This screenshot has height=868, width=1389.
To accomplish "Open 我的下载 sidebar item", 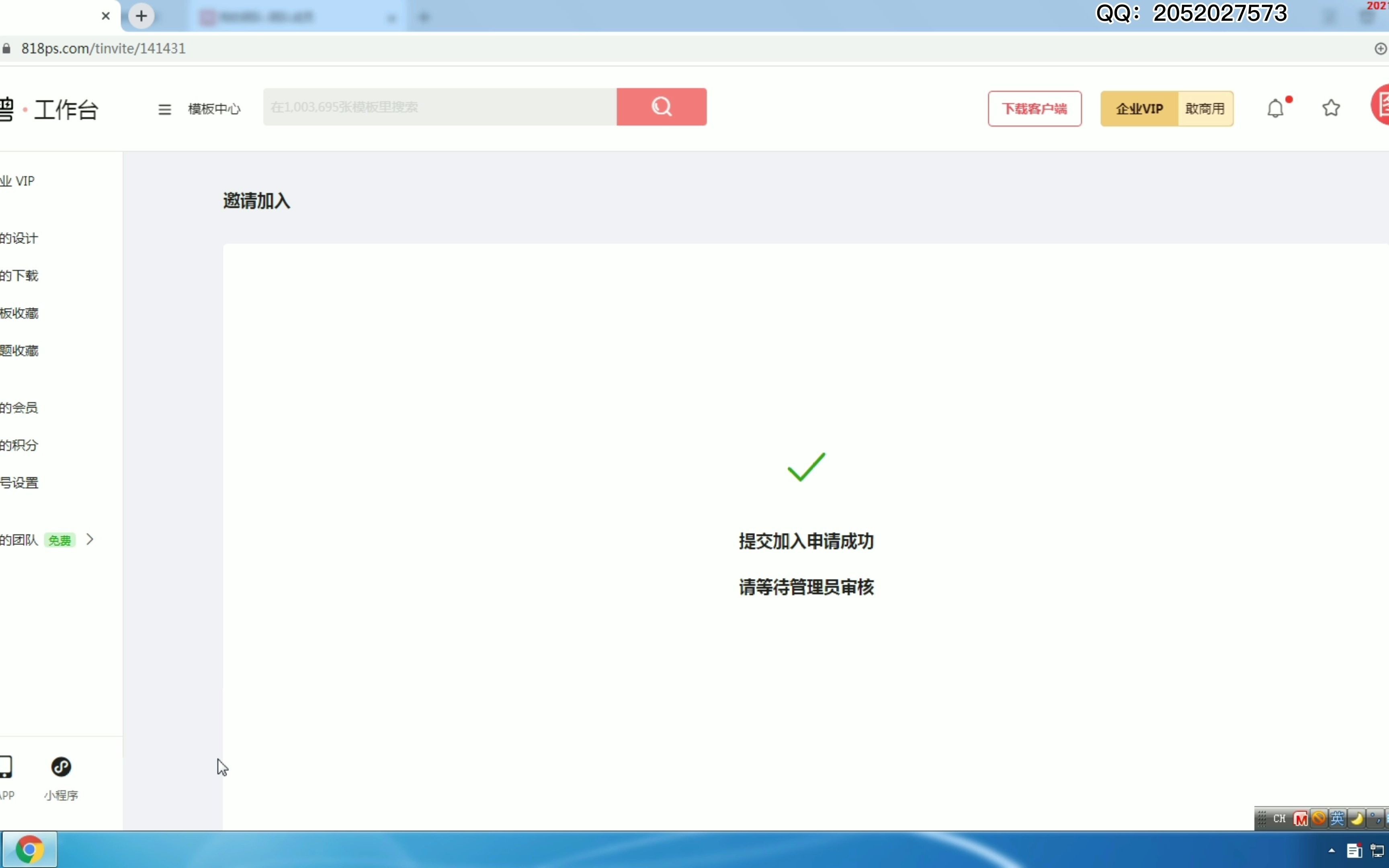I will pyautogui.click(x=19, y=276).
